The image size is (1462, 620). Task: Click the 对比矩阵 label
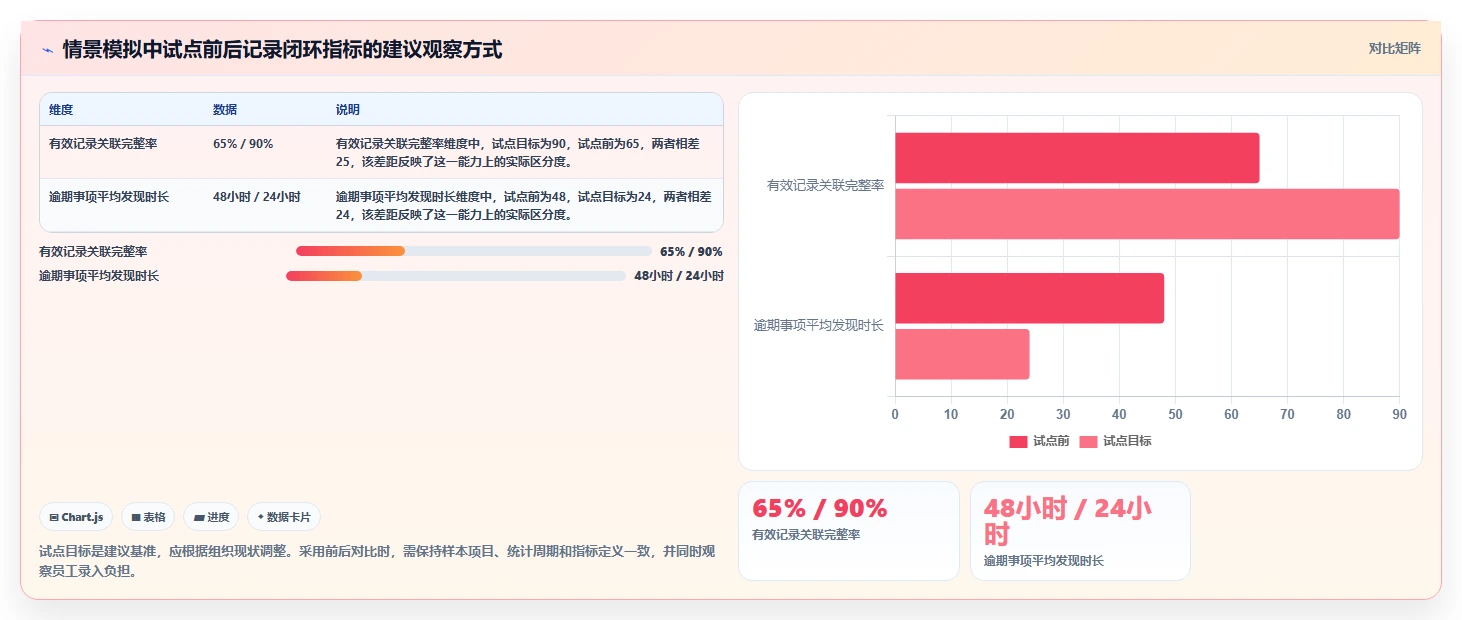1394,48
